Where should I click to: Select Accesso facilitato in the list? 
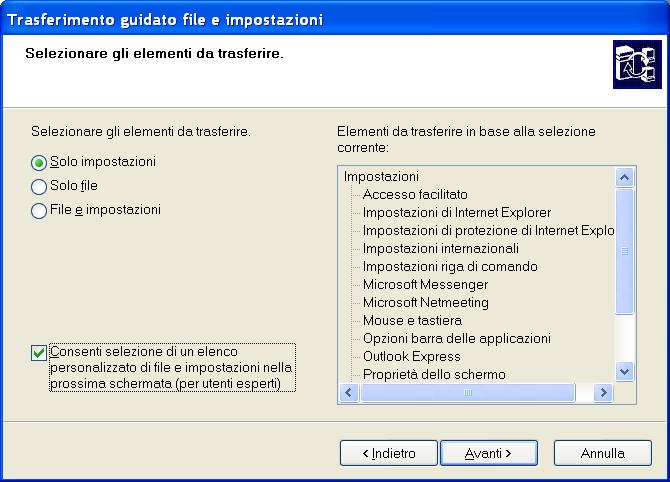coord(415,194)
